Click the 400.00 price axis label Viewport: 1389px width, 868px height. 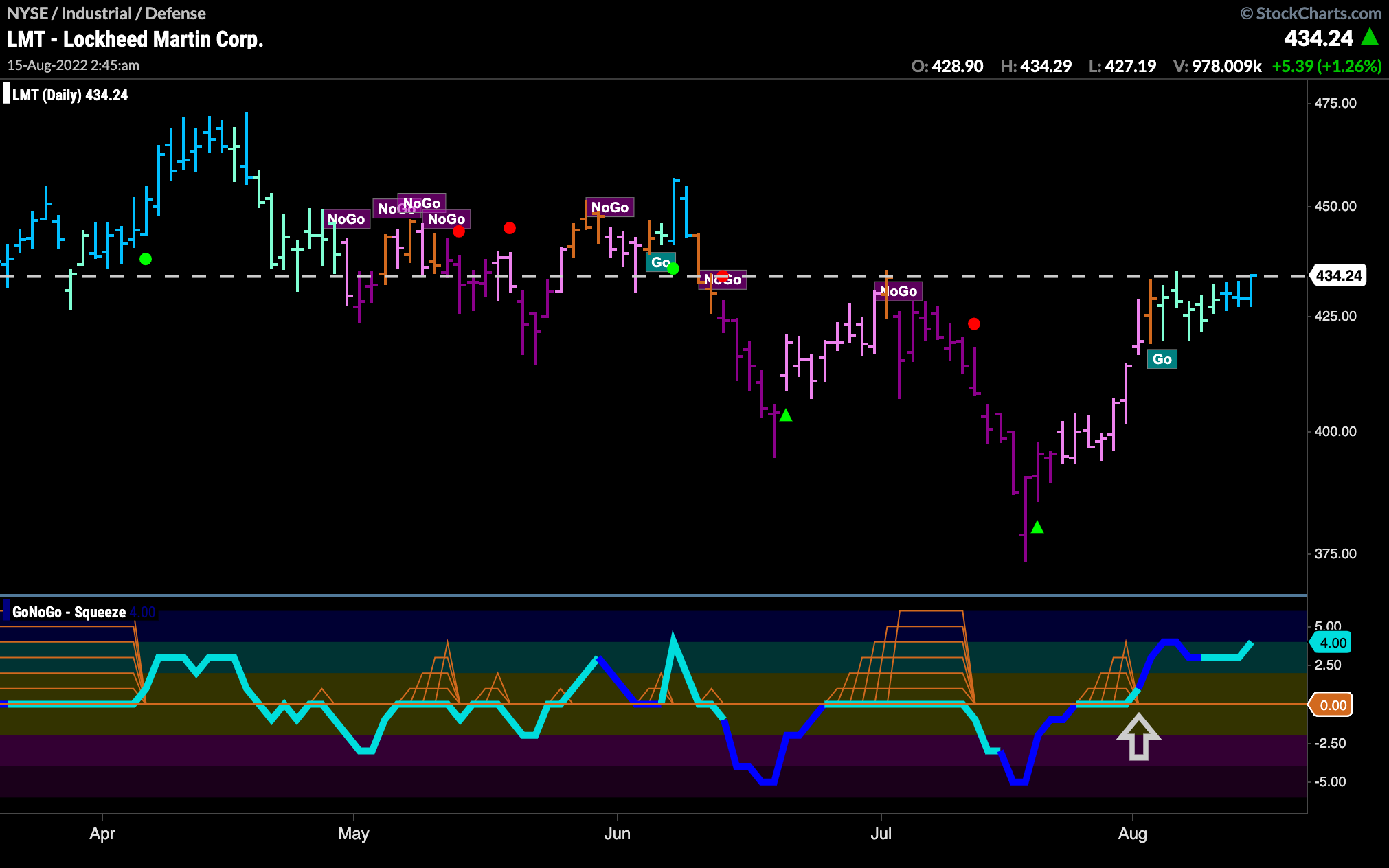1335,431
